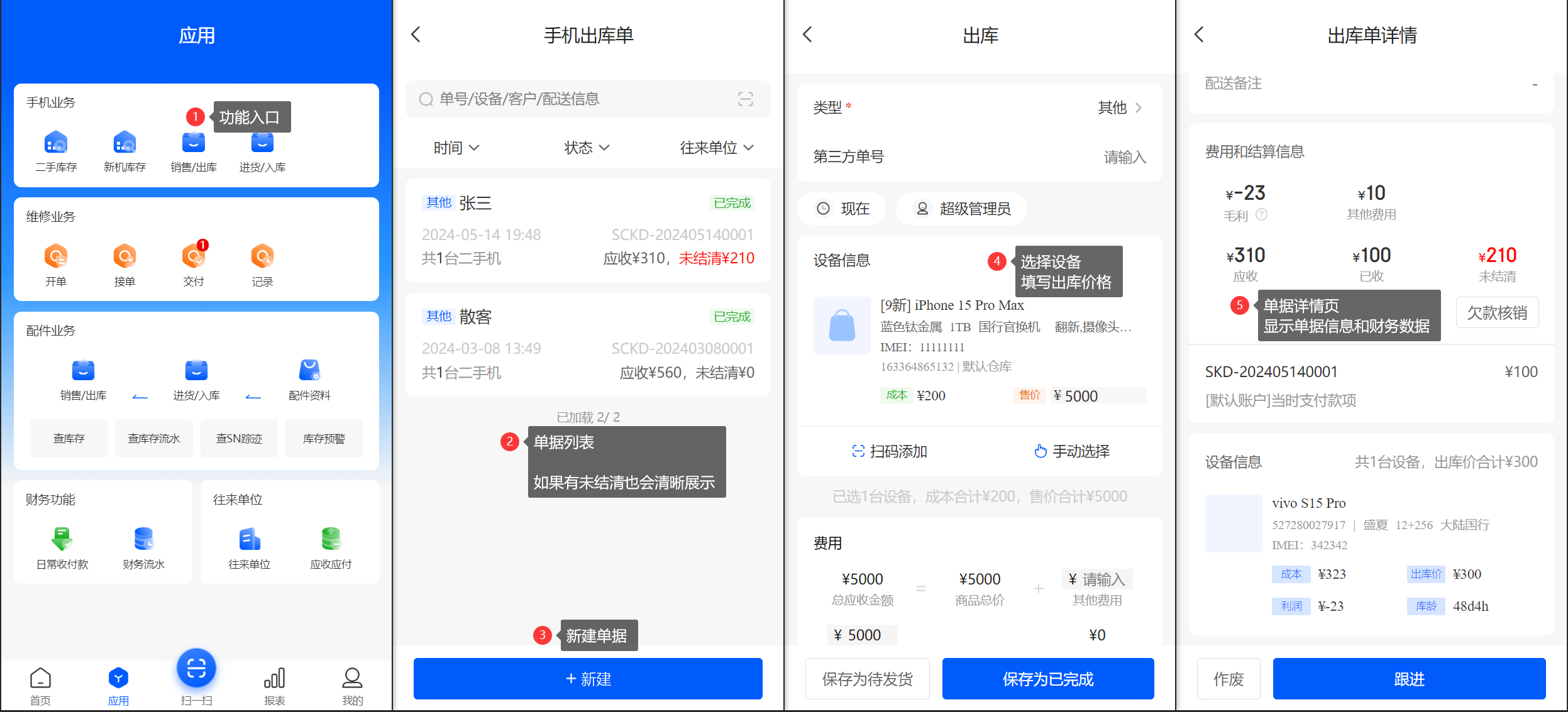Open 张三 order SCKD-202405140001
This screenshot has width=1568, height=712.
(x=588, y=231)
